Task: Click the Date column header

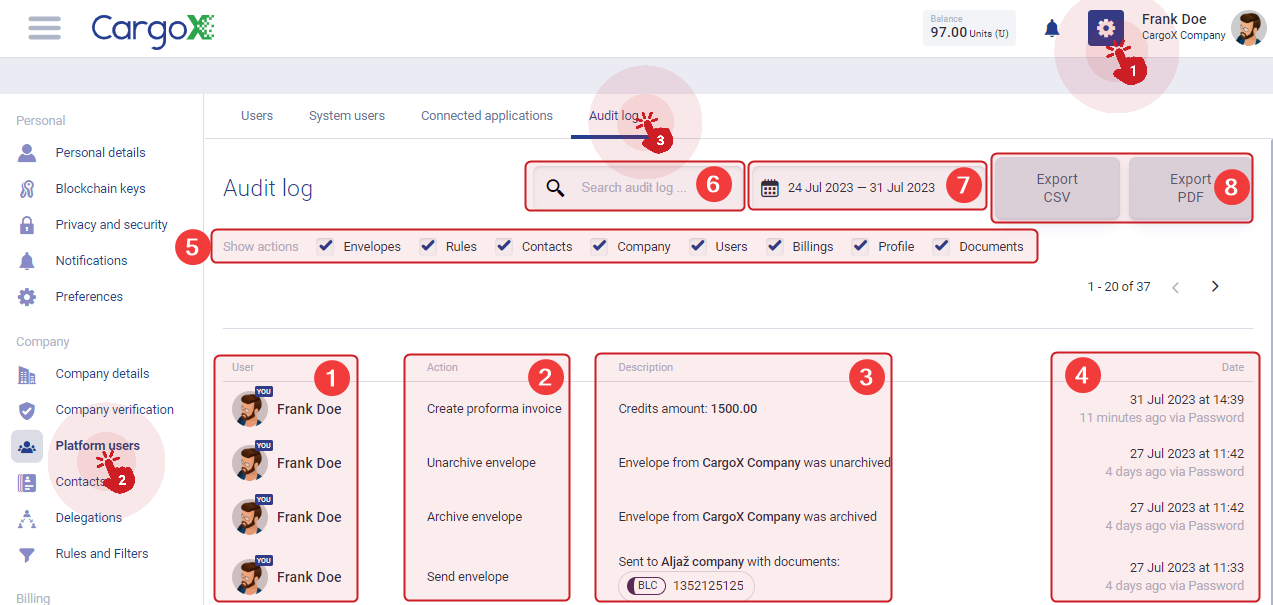Action: tap(1233, 367)
